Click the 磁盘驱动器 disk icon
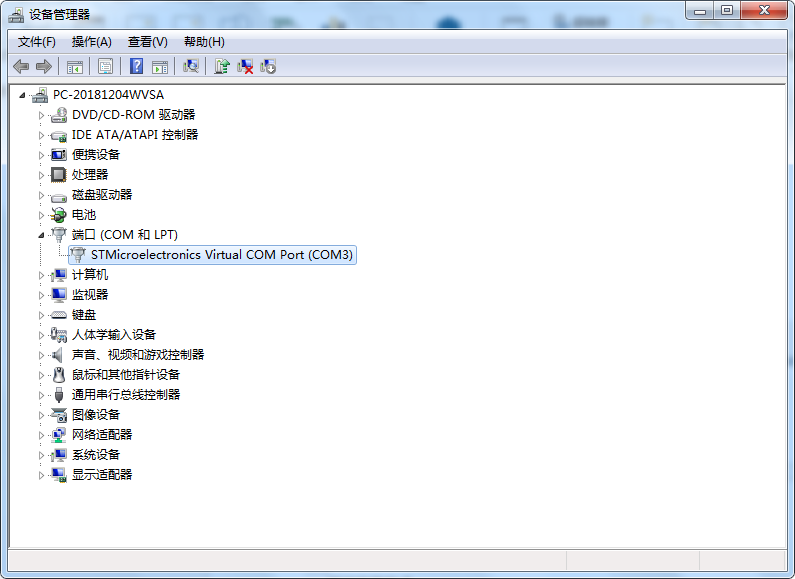The width and height of the screenshot is (795, 579). tap(59, 196)
